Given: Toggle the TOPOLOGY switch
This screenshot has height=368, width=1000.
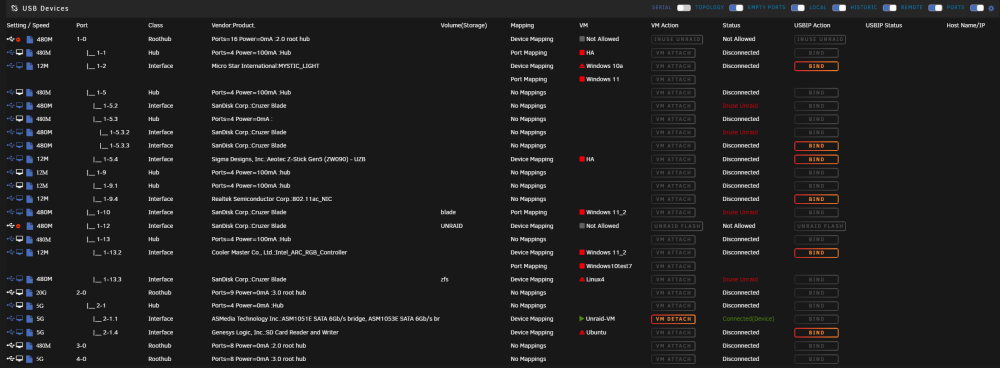Looking at the screenshot, I should (x=736, y=8).
